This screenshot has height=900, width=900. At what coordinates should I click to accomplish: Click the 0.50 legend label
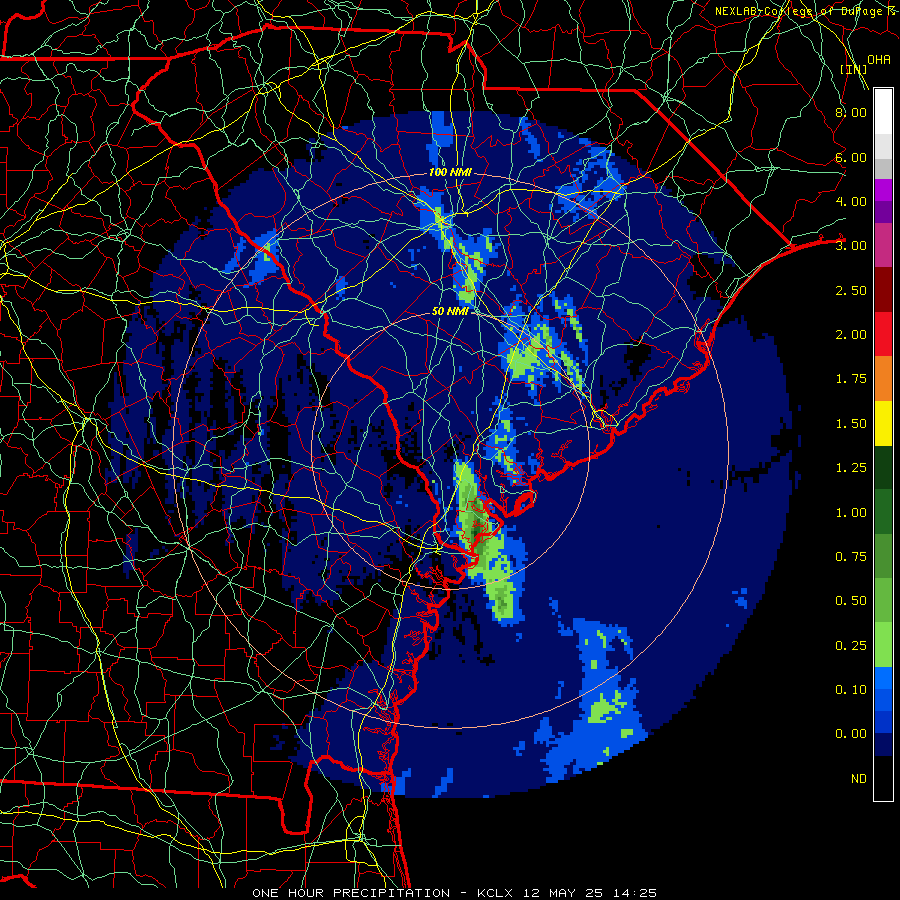[851, 601]
